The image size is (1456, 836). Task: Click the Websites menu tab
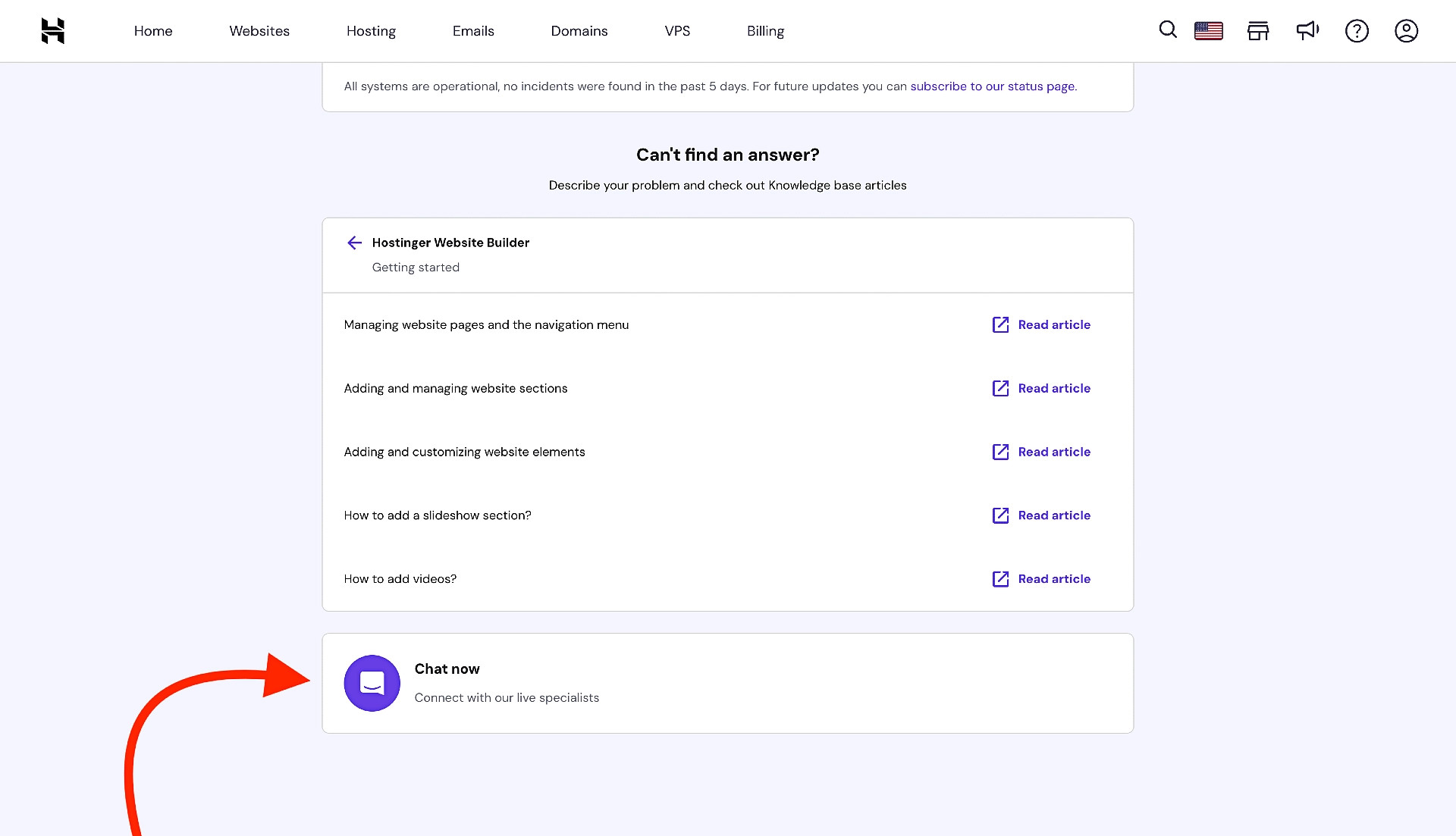[260, 31]
